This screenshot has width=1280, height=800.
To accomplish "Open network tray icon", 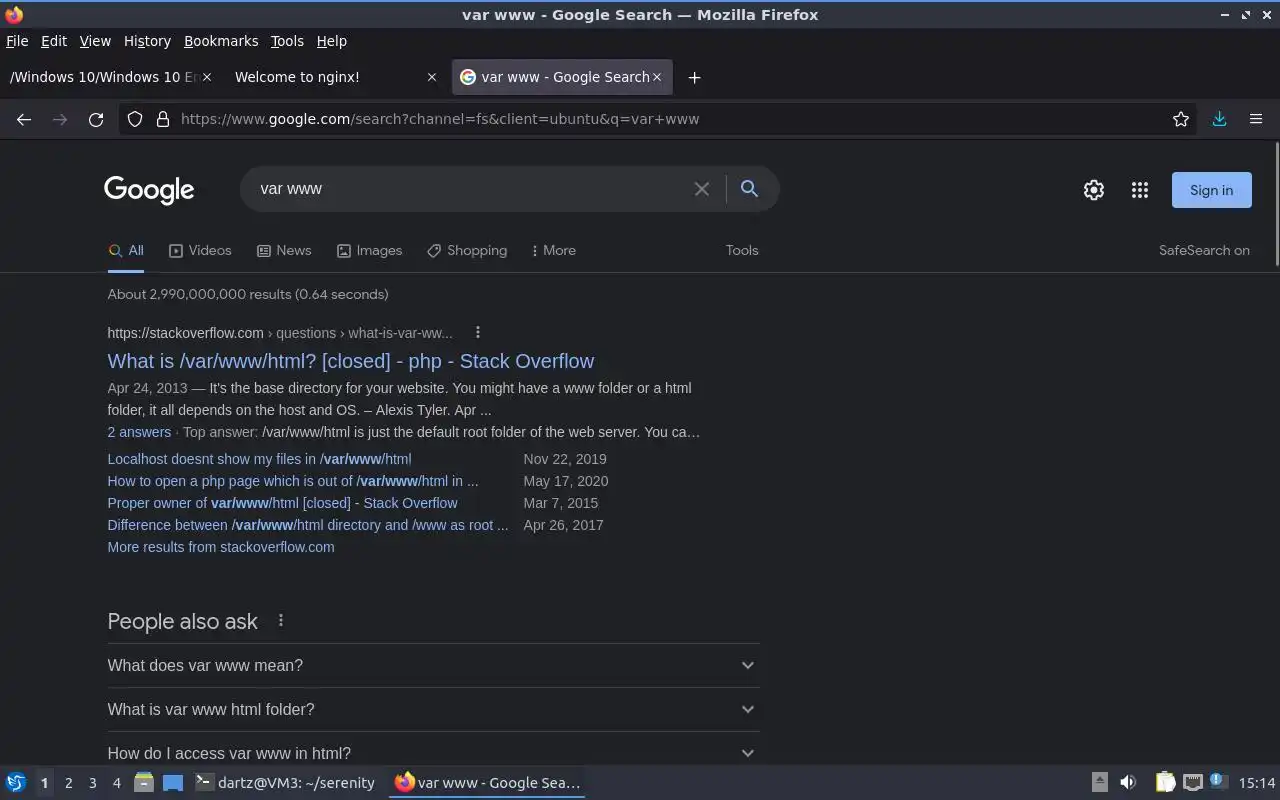I will [1192, 782].
